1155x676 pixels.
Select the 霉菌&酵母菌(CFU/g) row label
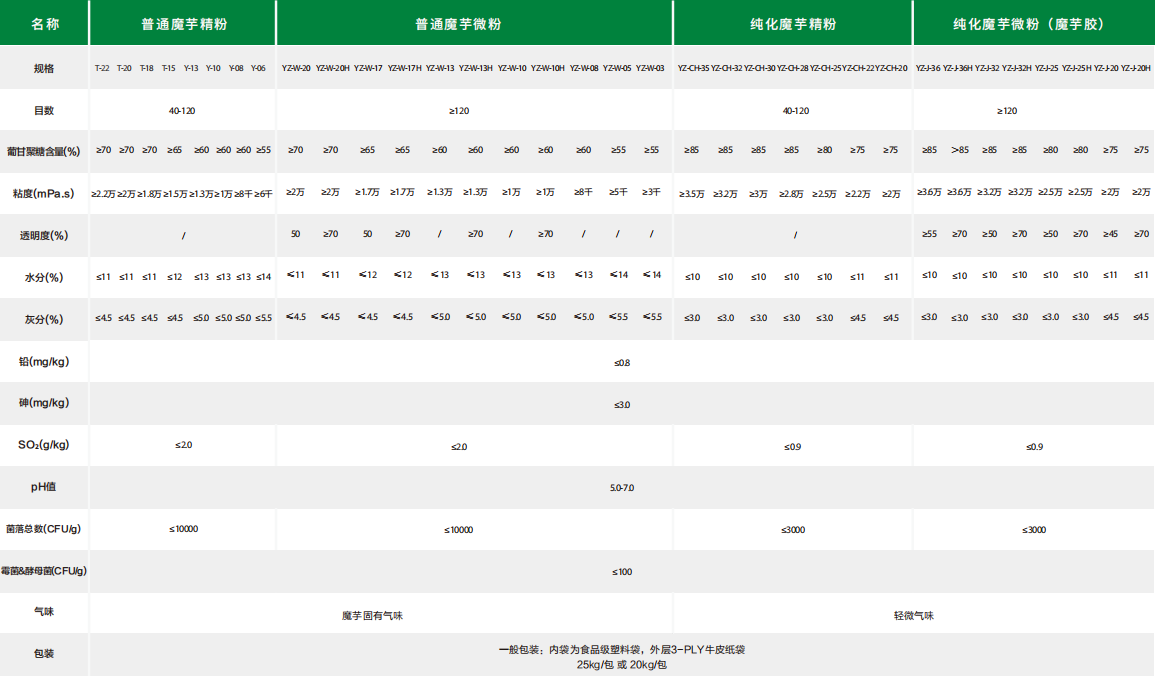(x=43, y=571)
